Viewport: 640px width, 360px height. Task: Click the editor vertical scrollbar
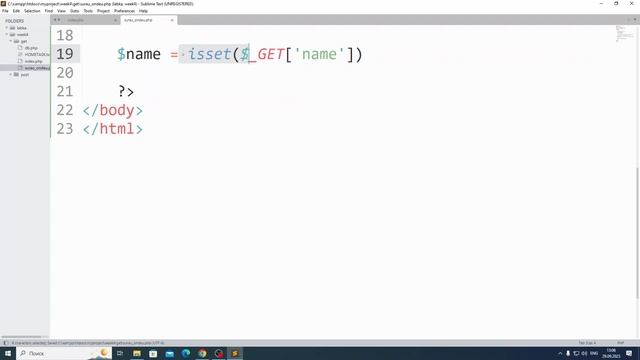637,233
